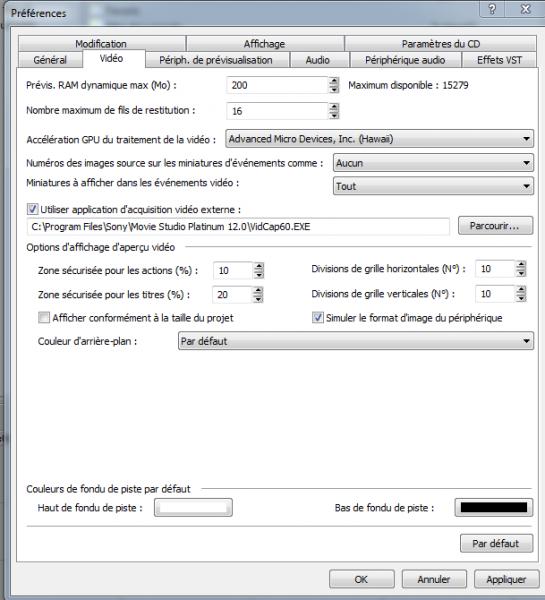Increase horizontal grid divisions arrow

(x=521, y=264)
